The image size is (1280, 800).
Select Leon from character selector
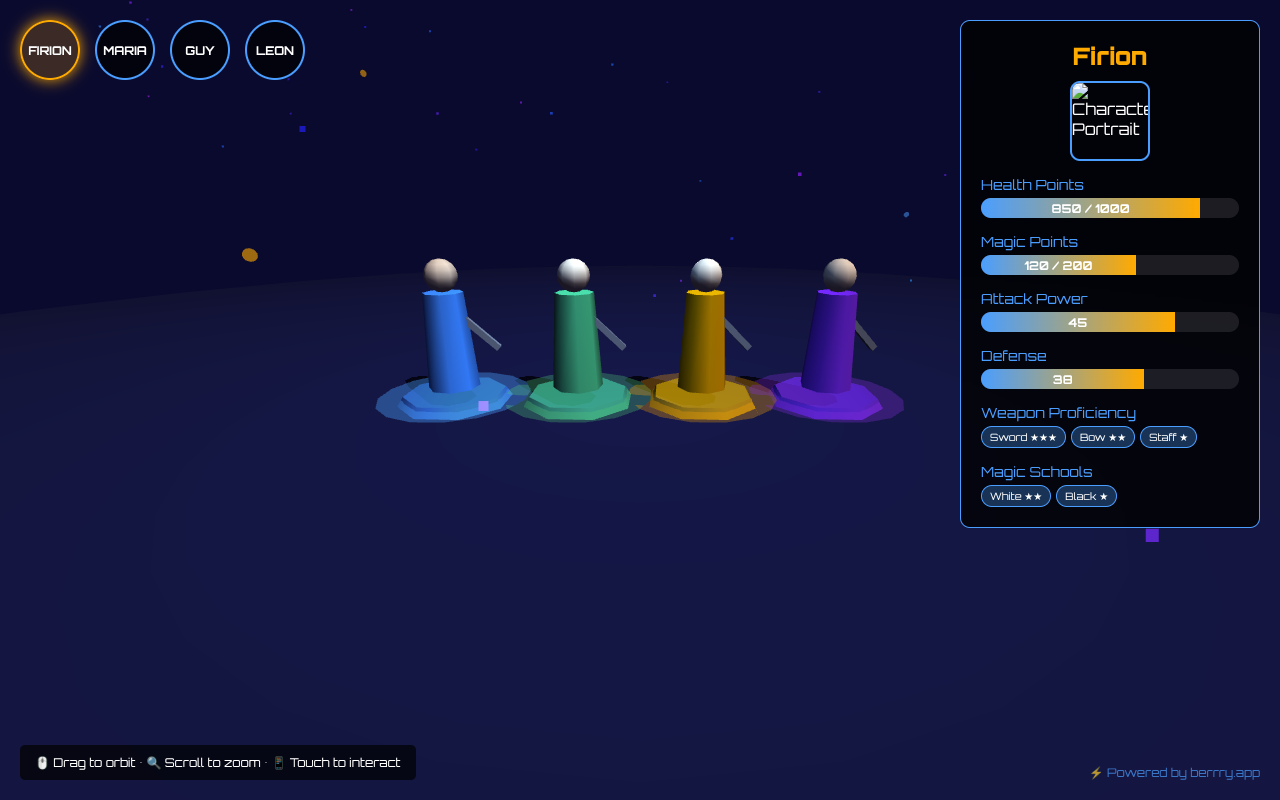point(275,50)
